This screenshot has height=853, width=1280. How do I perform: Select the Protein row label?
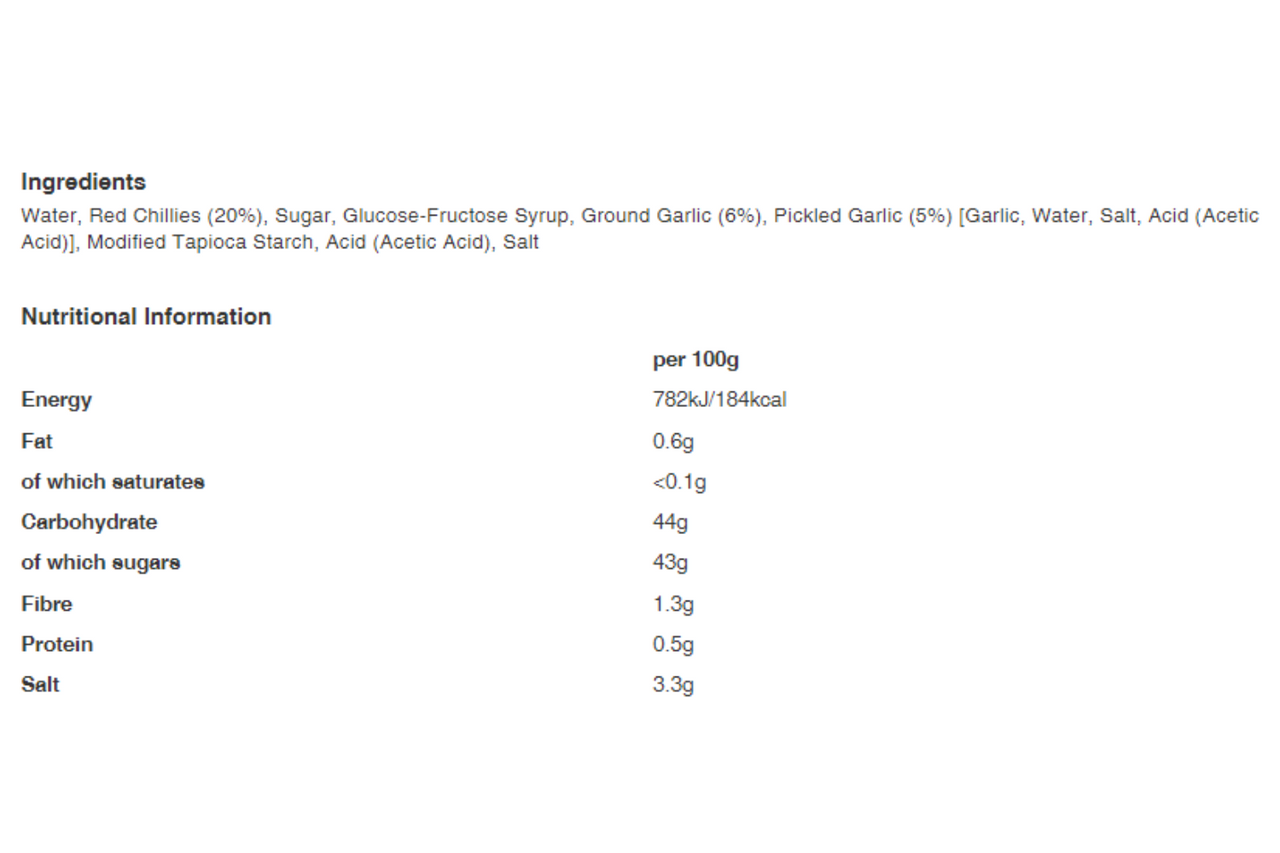pos(57,644)
